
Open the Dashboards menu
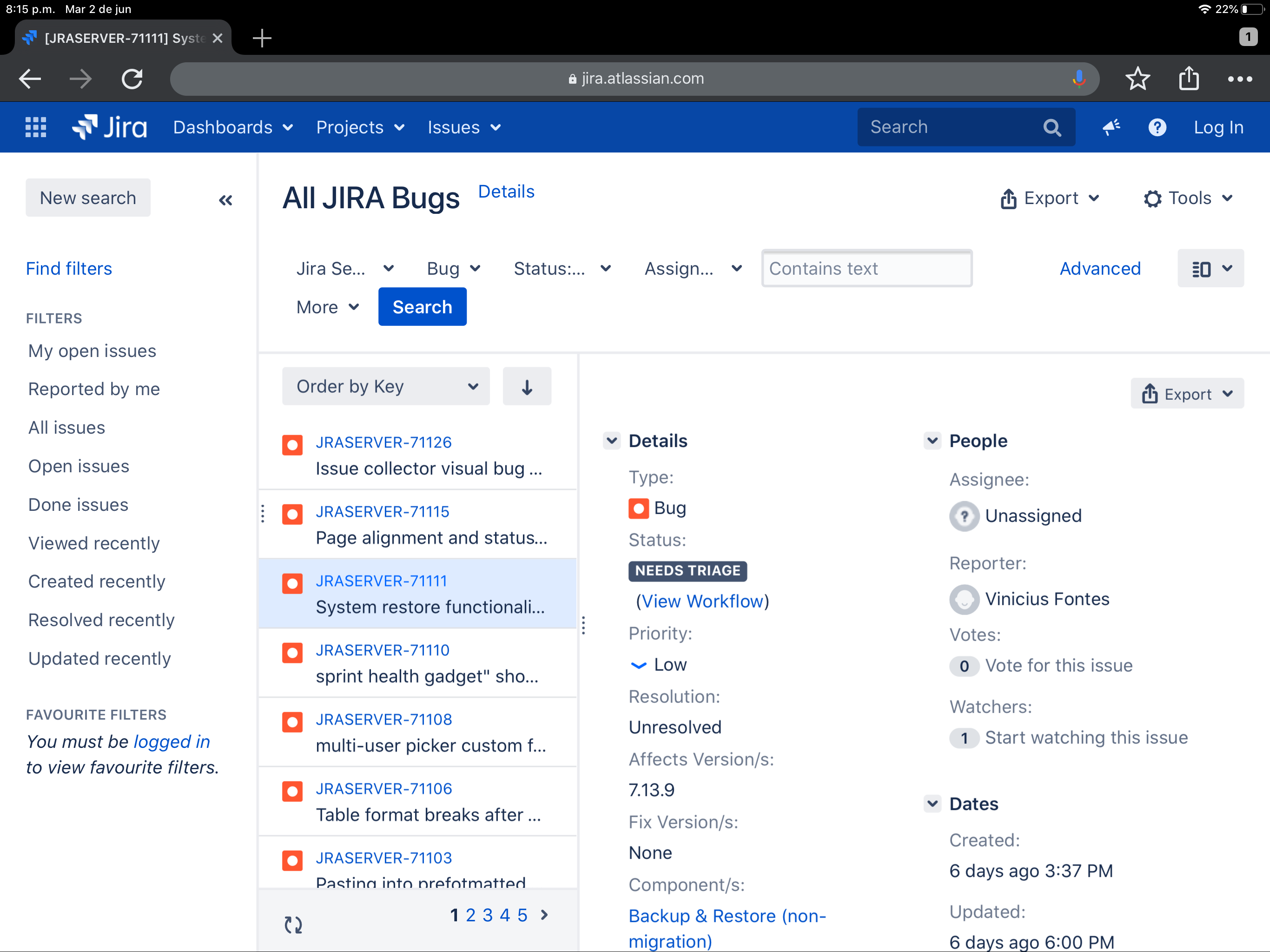tap(233, 127)
